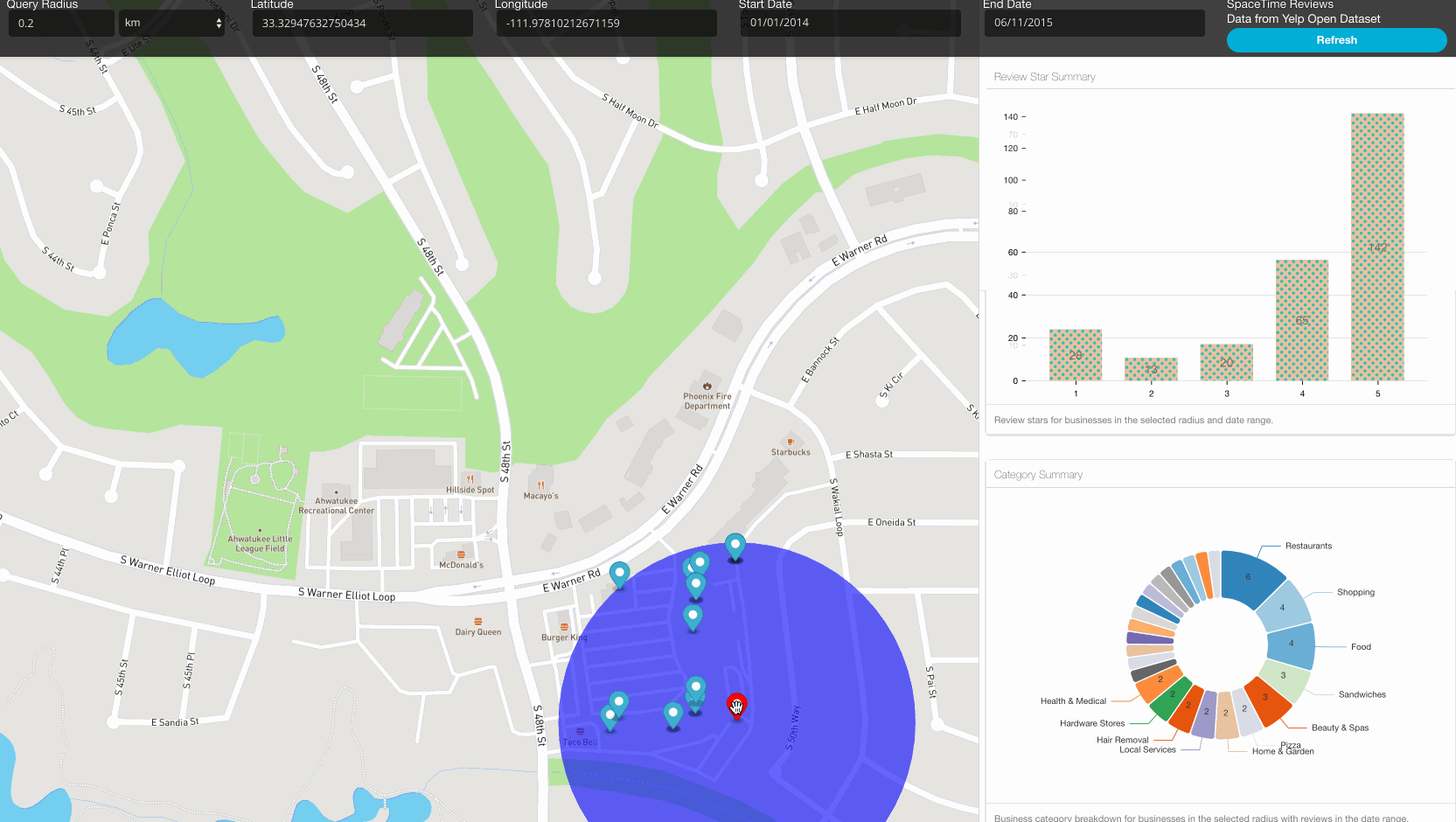The height and width of the screenshot is (822, 1456).
Task: Select the Restaurants segment in the donut chart
Action: pyautogui.click(x=1247, y=578)
